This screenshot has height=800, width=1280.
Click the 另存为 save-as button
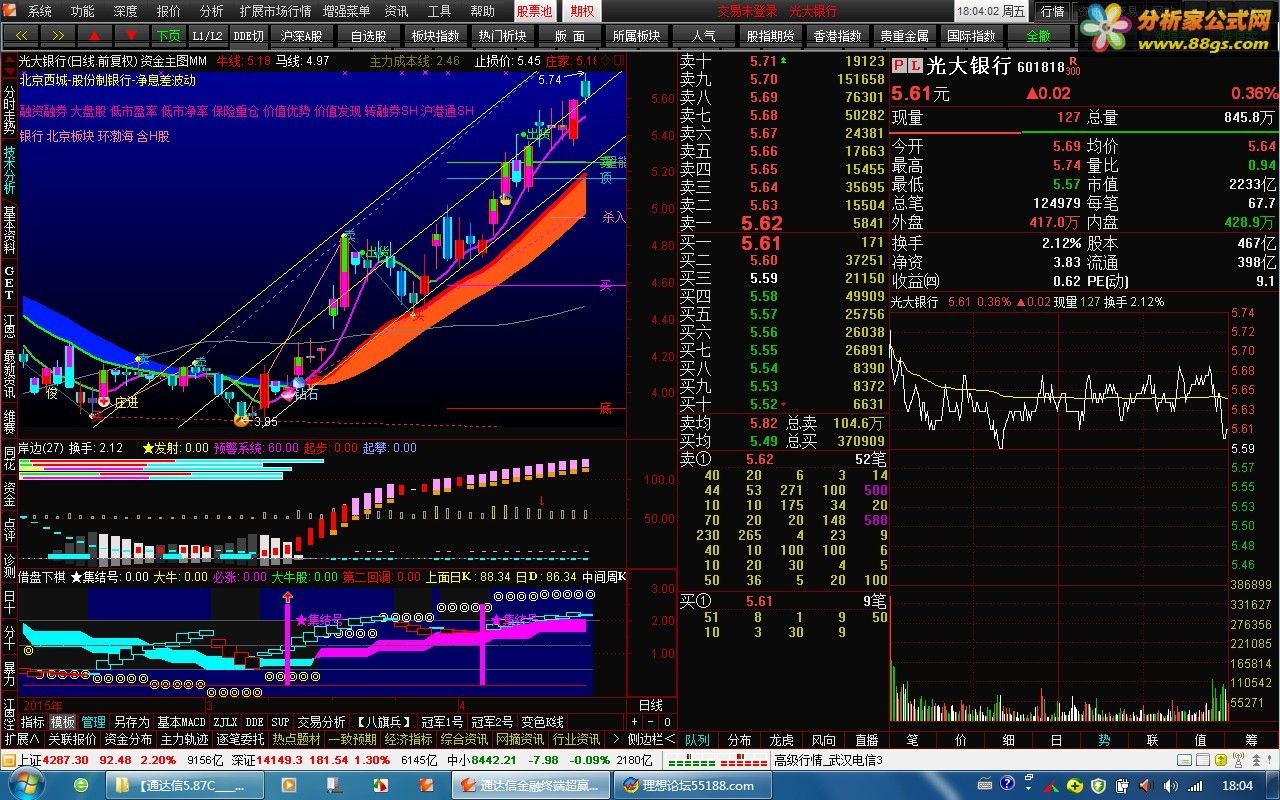[x=132, y=722]
